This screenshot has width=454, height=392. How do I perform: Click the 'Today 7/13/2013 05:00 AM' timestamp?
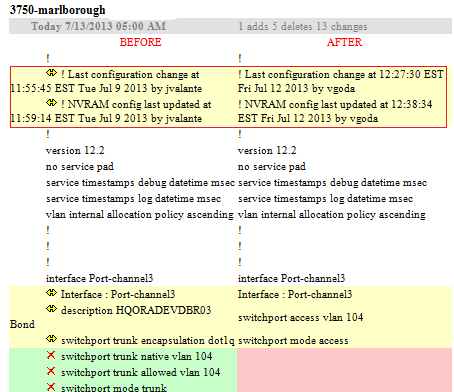(x=99, y=26)
